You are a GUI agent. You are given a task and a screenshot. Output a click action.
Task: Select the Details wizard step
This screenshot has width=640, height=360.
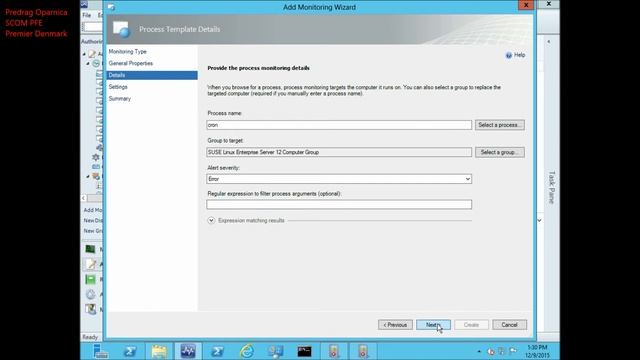click(152, 75)
